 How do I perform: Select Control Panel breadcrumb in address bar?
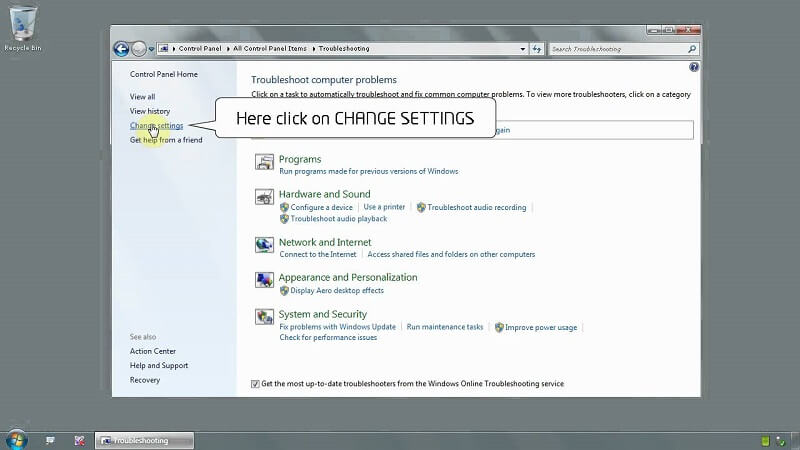pyautogui.click(x=199, y=48)
